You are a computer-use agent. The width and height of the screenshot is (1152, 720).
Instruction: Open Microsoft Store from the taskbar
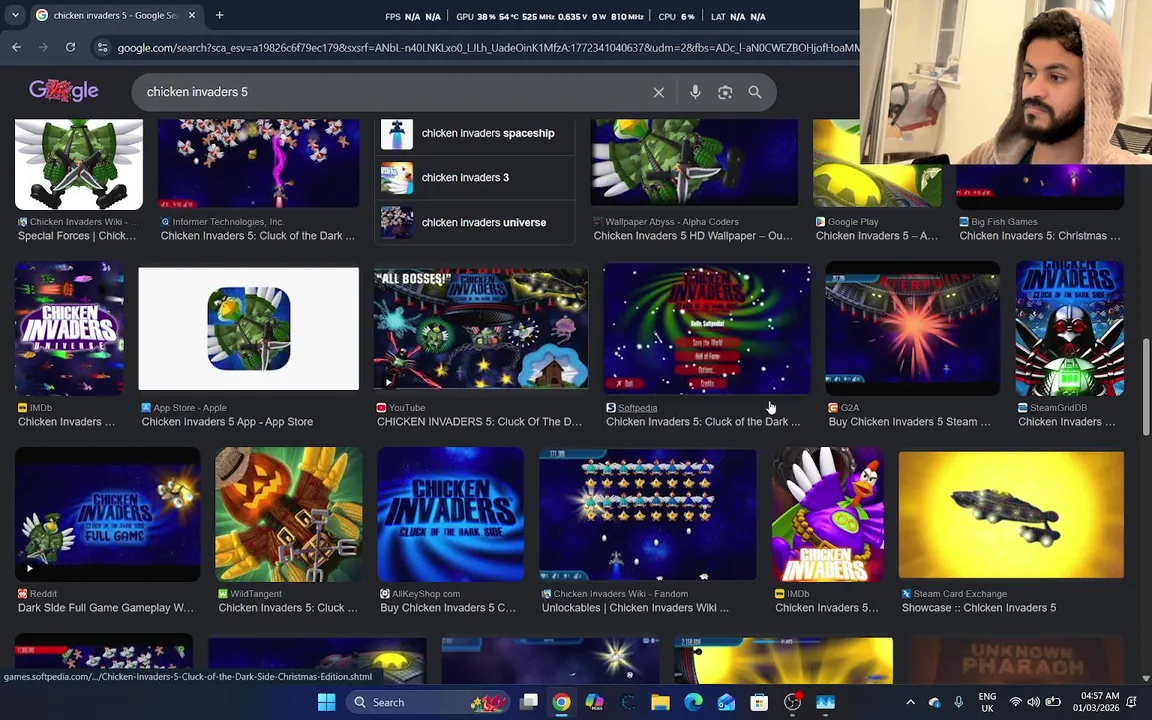pyautogui.click(x=759, y=702)
